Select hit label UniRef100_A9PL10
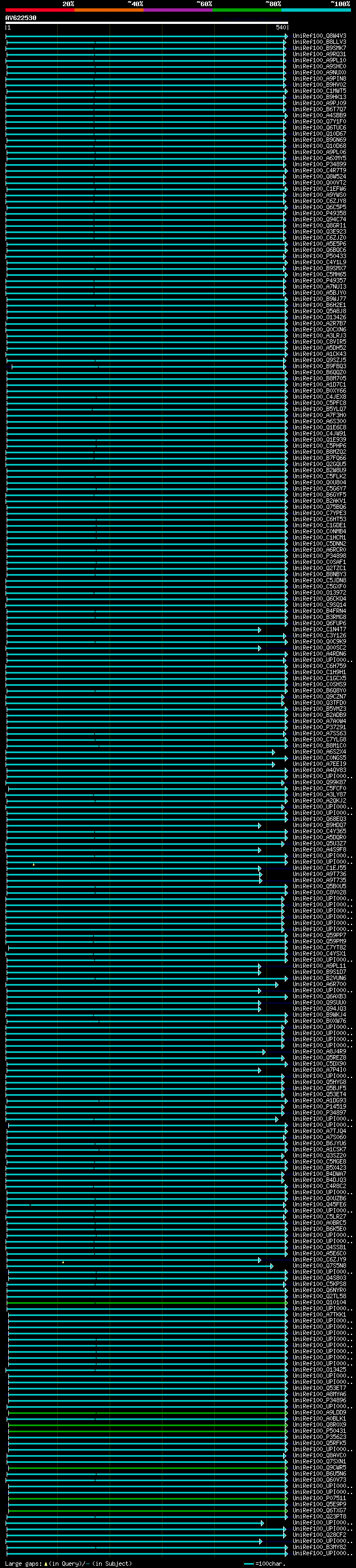Image resolution: width=356 pixels, height=1568 pixels. coord(319,60)
